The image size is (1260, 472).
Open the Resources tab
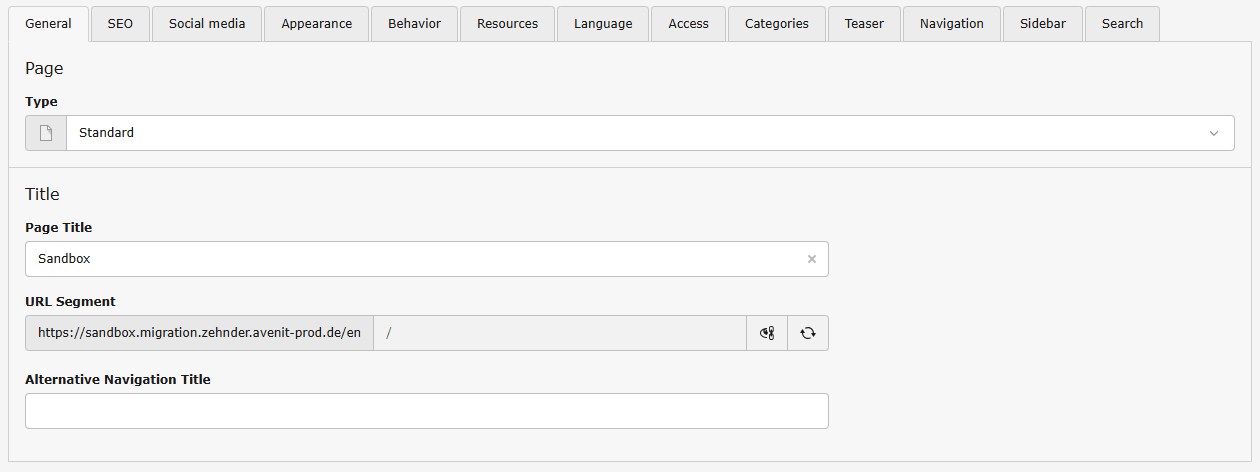pos(507,23)
